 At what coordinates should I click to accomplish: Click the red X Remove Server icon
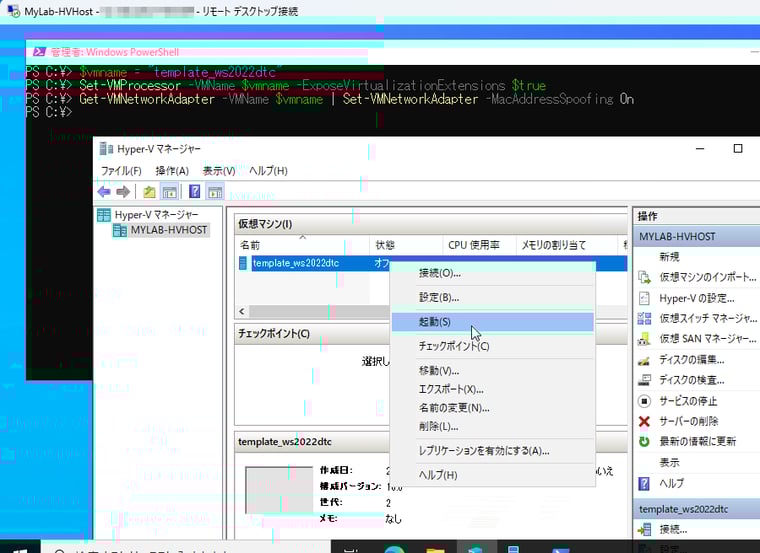coord(644,421)
